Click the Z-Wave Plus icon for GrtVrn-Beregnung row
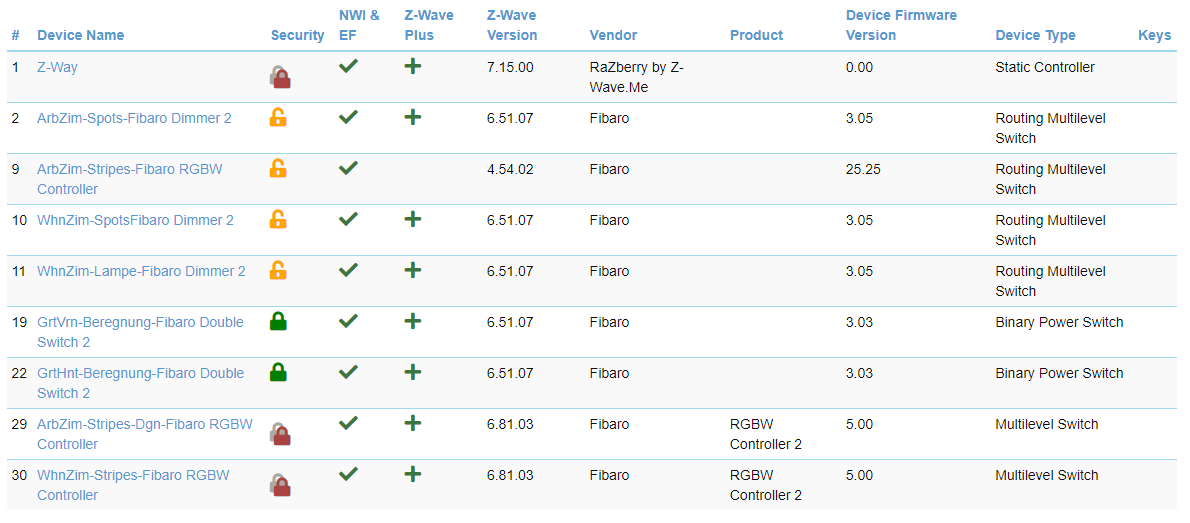This screenshot has height=523, width=1190. coord(413,321)
